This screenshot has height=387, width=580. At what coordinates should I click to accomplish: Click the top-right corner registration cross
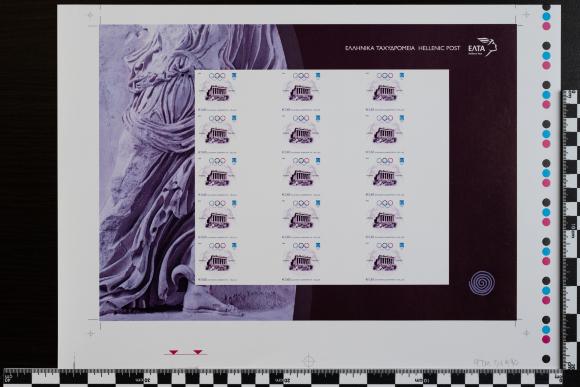click(526, 14)
